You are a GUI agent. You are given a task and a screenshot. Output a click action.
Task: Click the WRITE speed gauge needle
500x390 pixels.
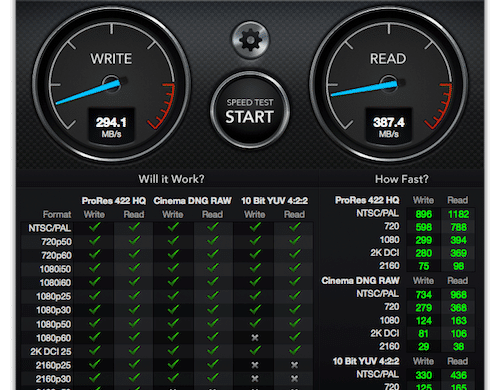point(89,92)
